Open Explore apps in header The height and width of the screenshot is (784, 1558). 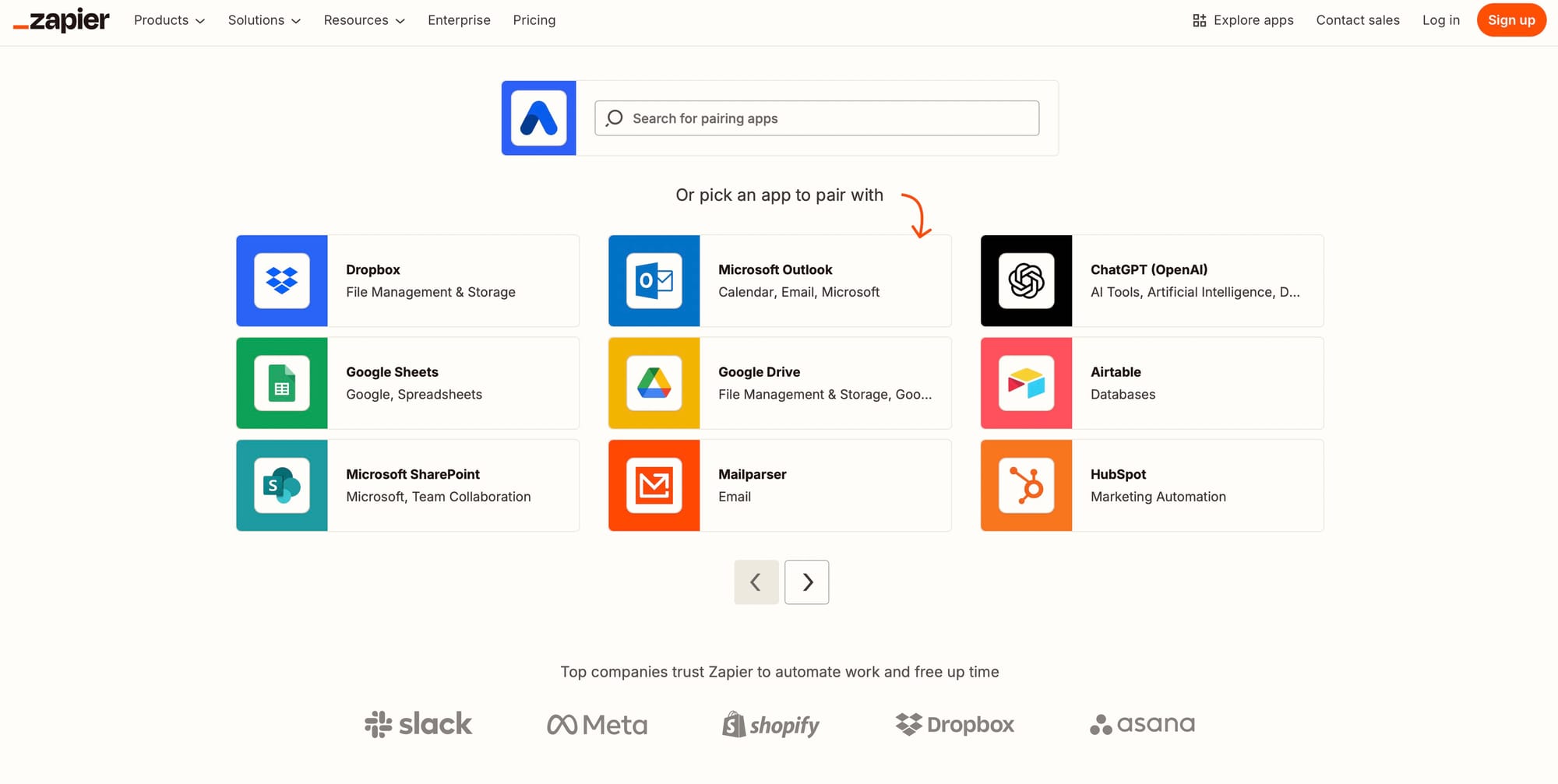[x=1243, y=20]
